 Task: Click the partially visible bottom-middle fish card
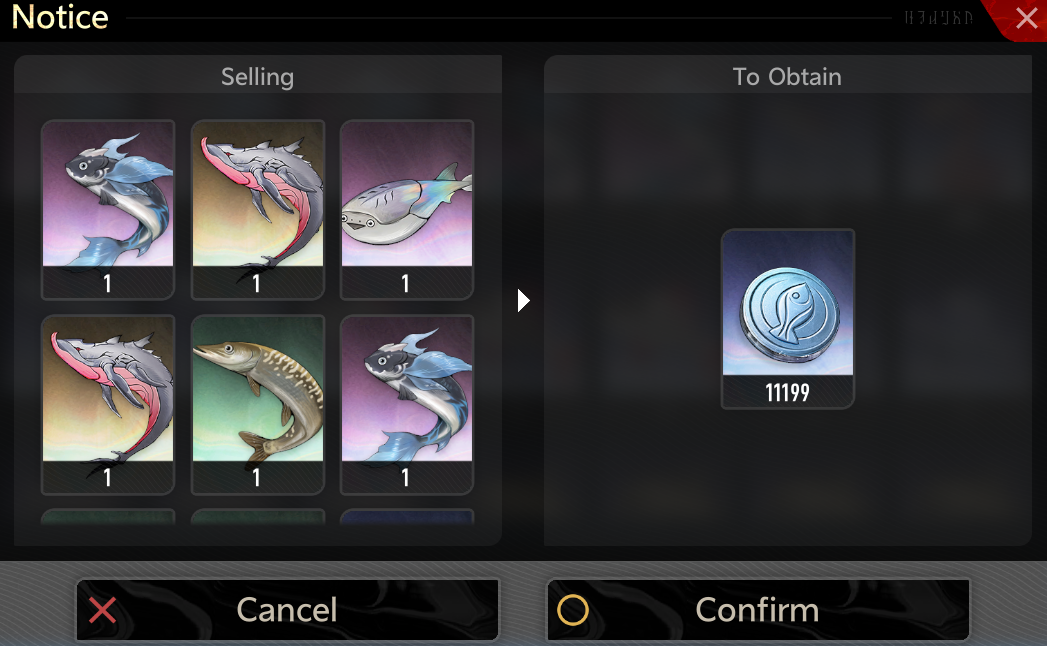[x=258, y=517]
